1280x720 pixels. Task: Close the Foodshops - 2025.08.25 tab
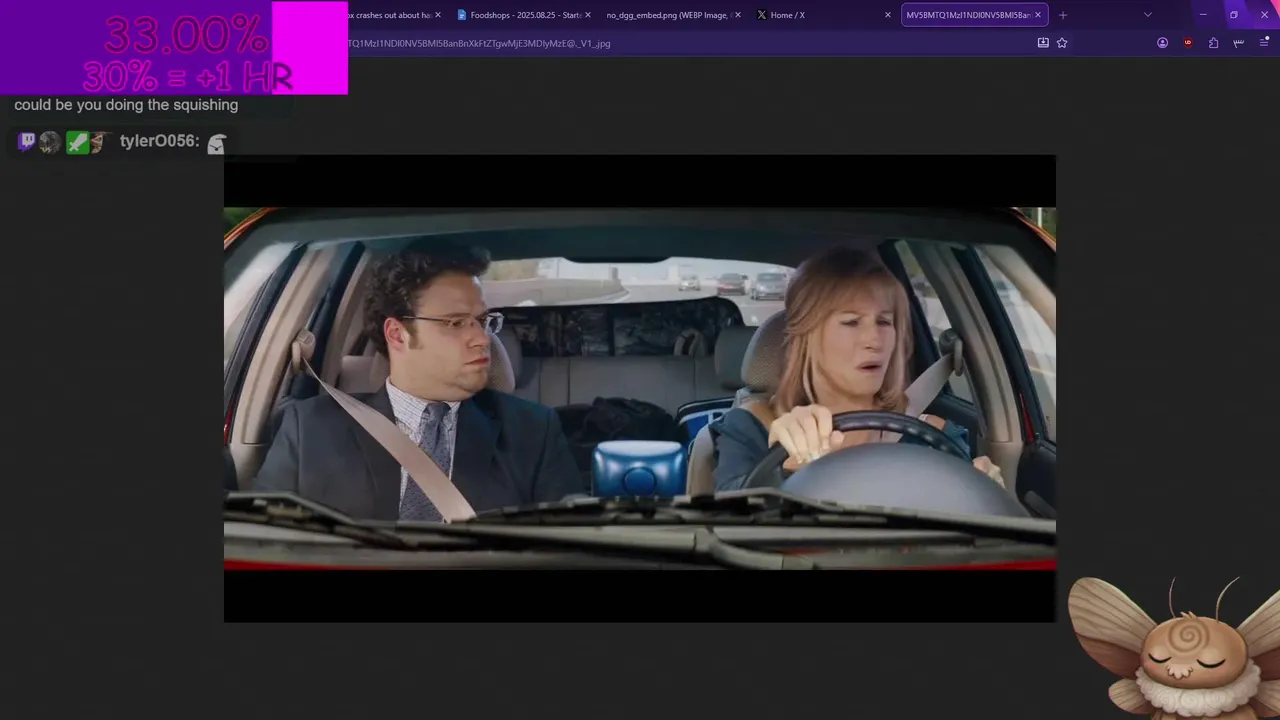[x=588, y=15]
